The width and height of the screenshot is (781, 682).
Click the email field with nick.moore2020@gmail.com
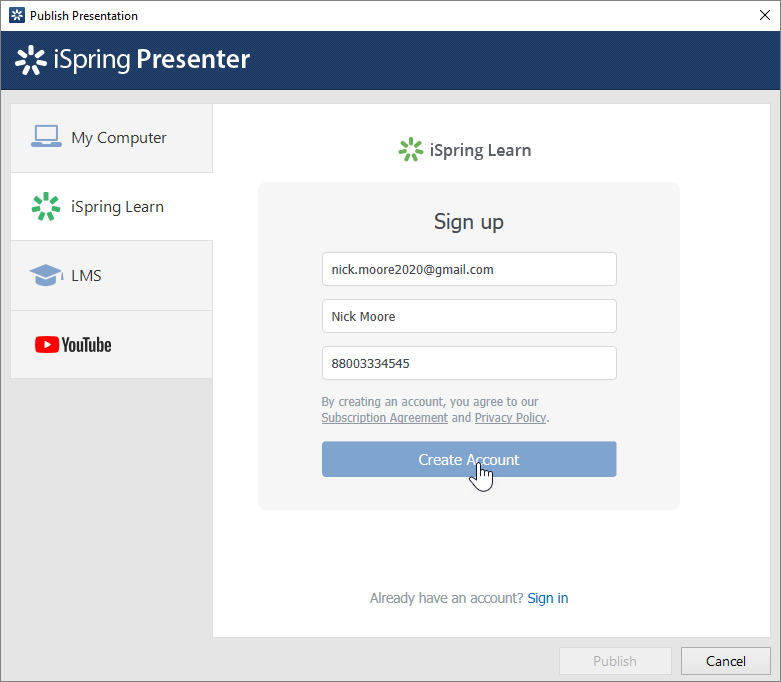click(469, 270)
